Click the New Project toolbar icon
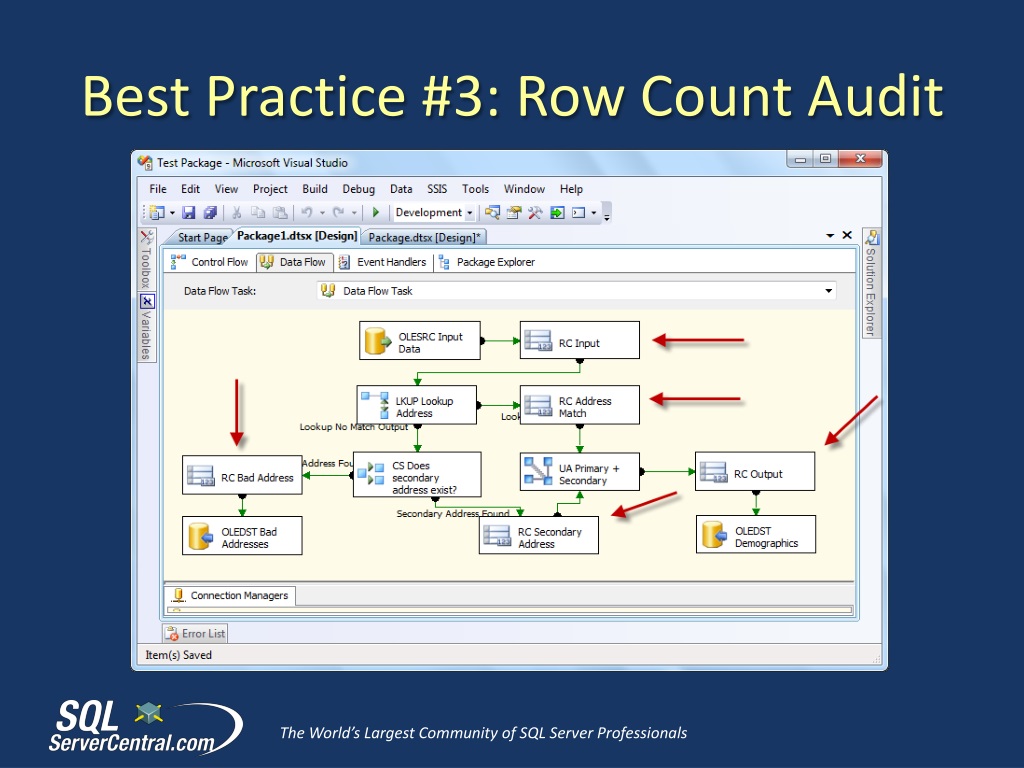 [157, 212]
